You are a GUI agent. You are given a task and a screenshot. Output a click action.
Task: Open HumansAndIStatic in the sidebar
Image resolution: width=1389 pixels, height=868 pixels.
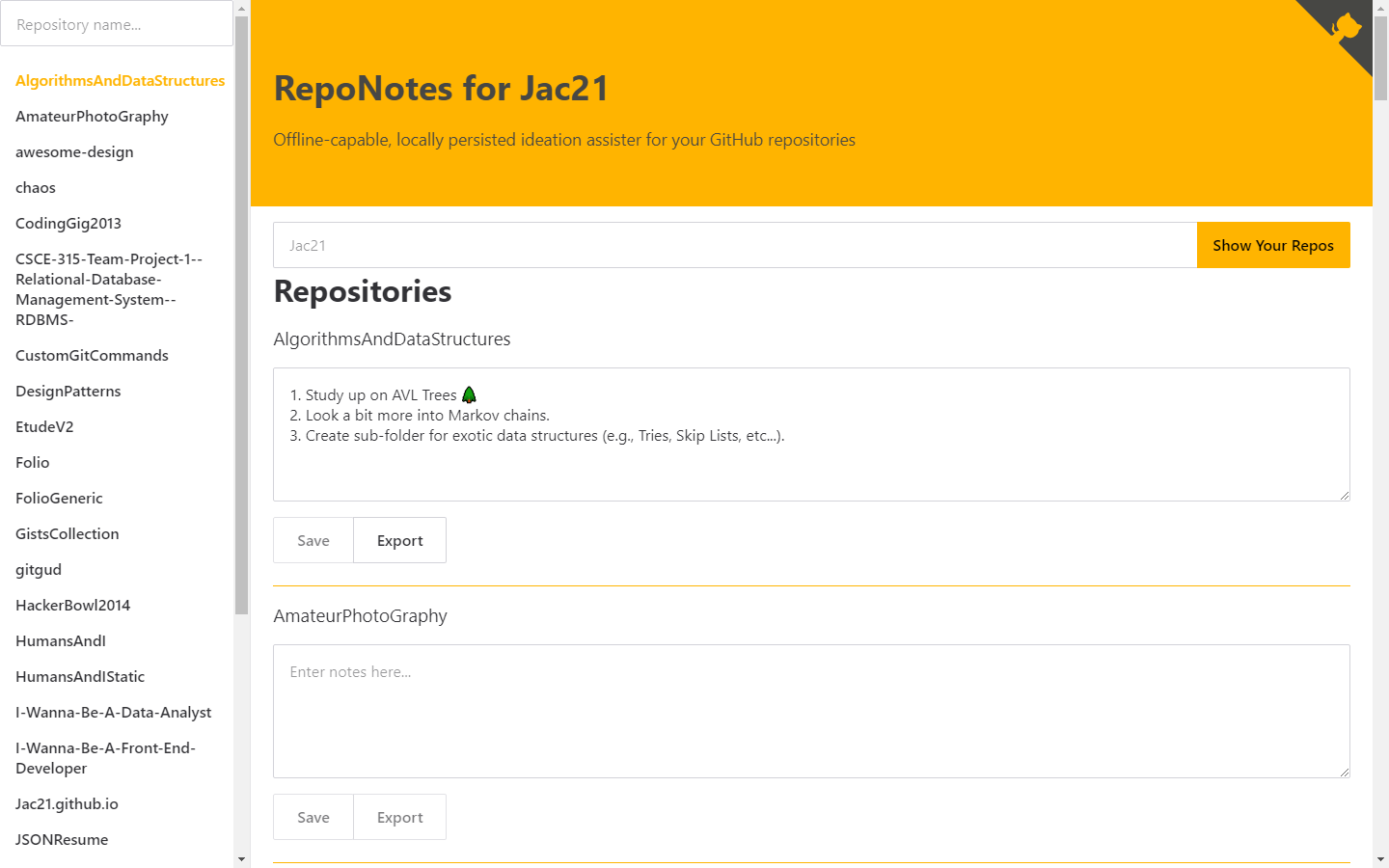(x=80, y=677)
